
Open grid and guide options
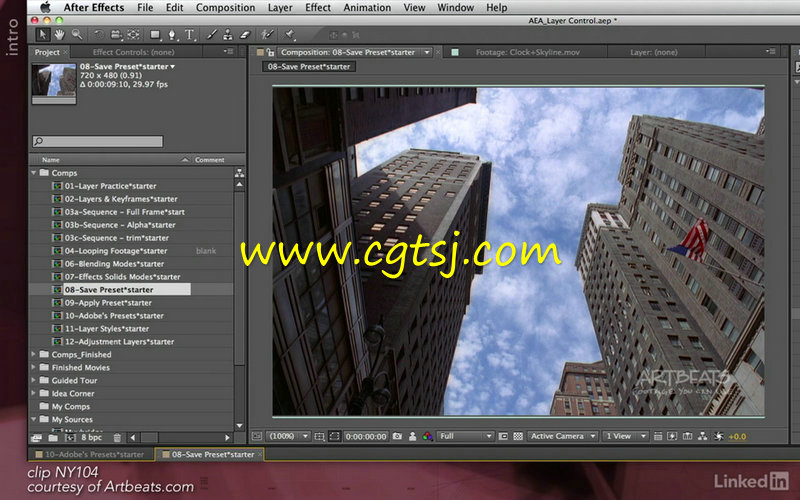coord(319,436)
